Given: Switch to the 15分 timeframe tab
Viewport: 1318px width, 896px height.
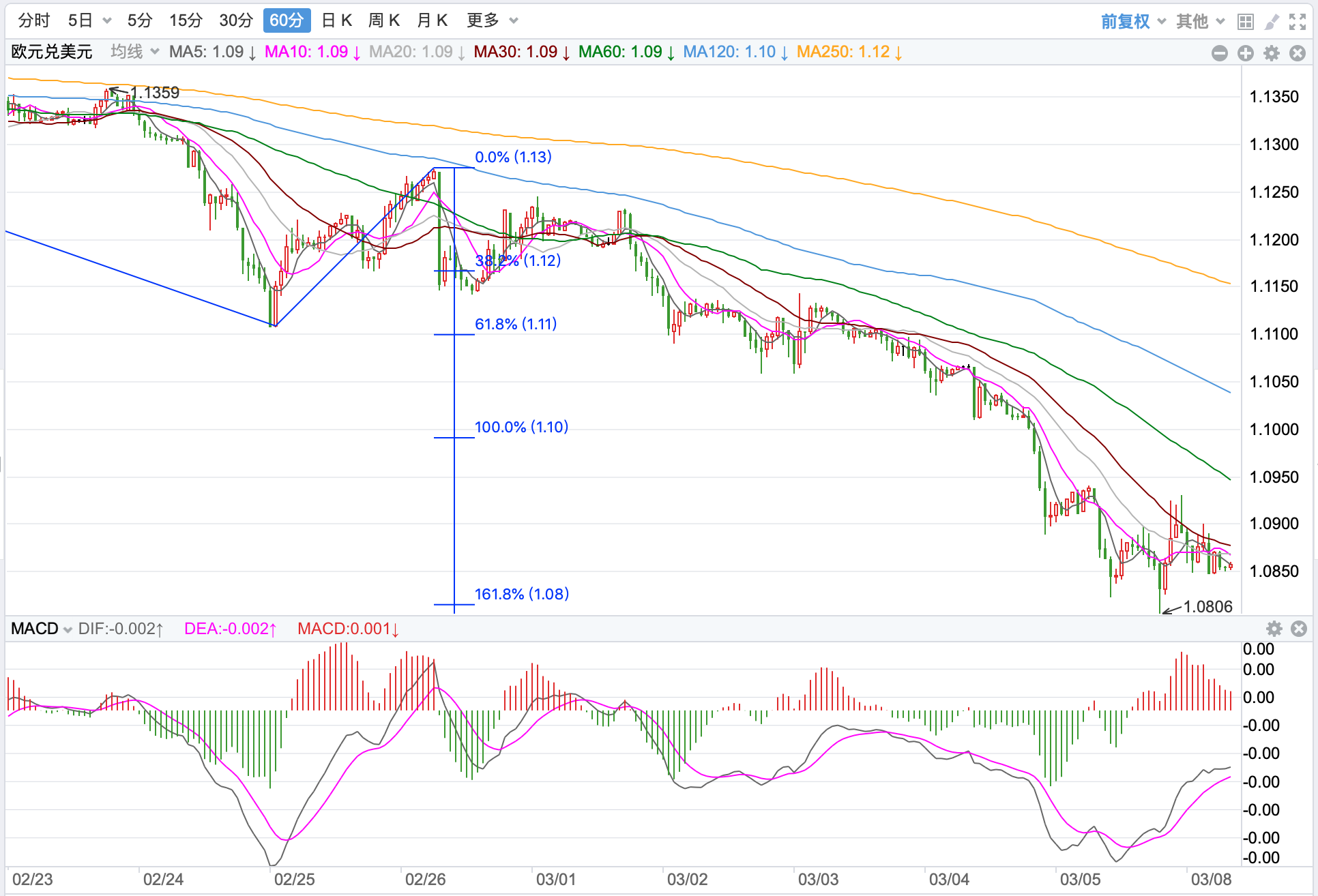Looking at the screenshot, I should click(186, 20).
